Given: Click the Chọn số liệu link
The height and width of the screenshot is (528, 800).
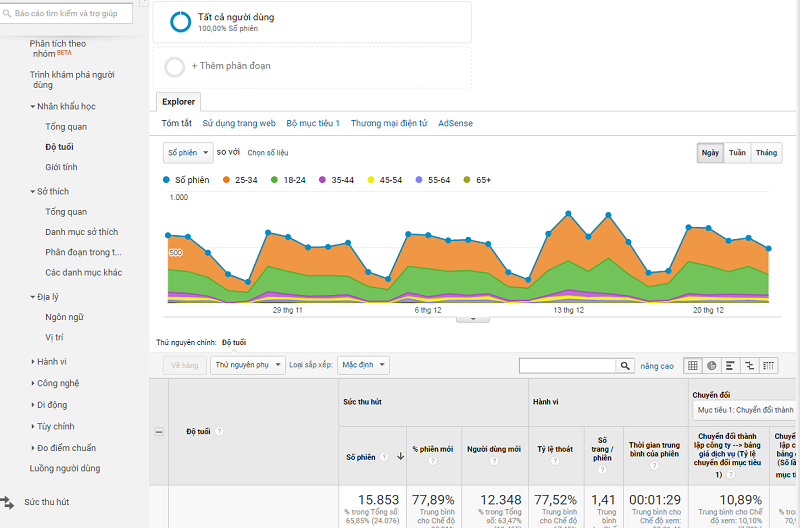Looking at the screenshot, I should tap(268, 153).
